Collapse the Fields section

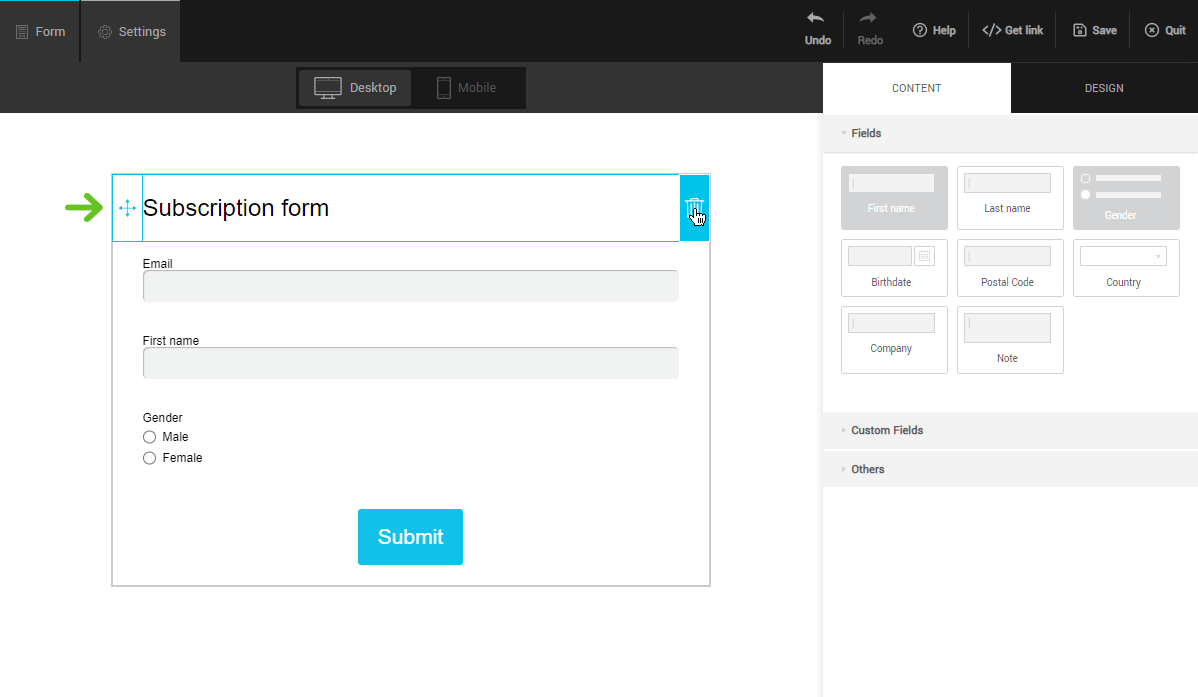[865, 133]
